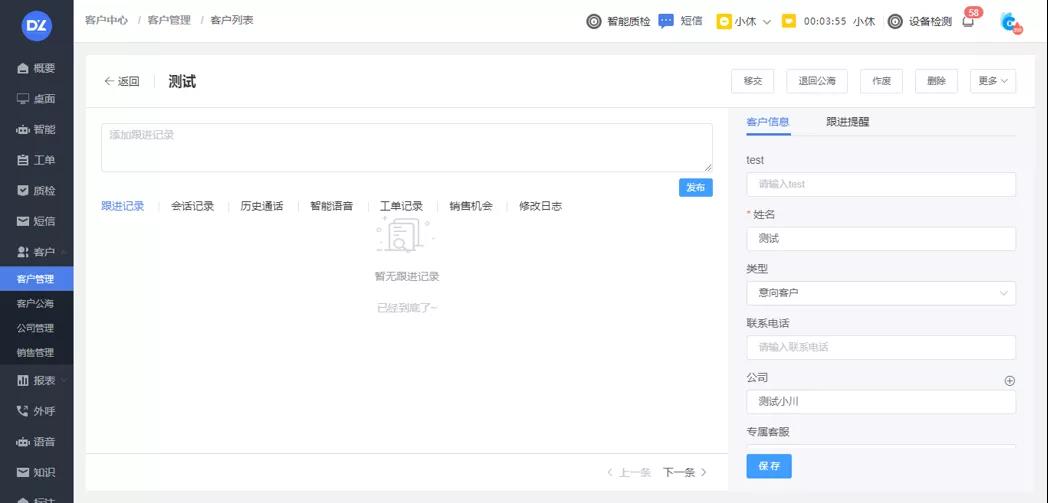The height and width of the screenshot is (503, 1048).
Task: Open the 销售机会 tab
Action: (470, 206)
